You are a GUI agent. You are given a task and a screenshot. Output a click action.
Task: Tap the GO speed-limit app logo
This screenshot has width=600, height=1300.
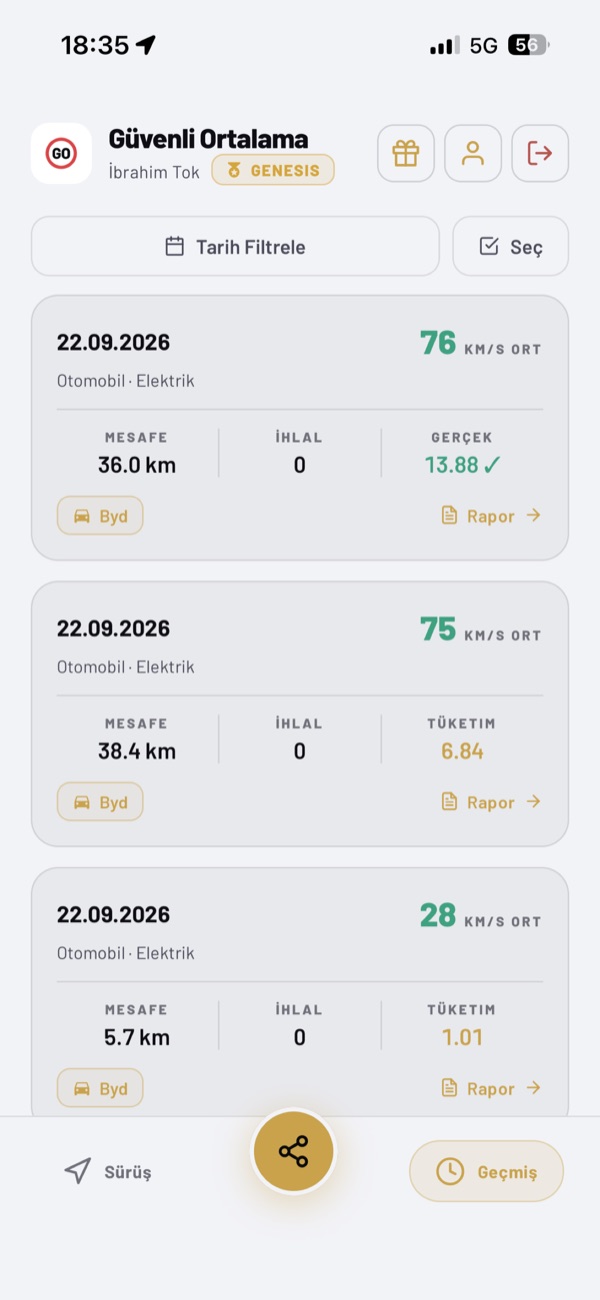[61, 153]
